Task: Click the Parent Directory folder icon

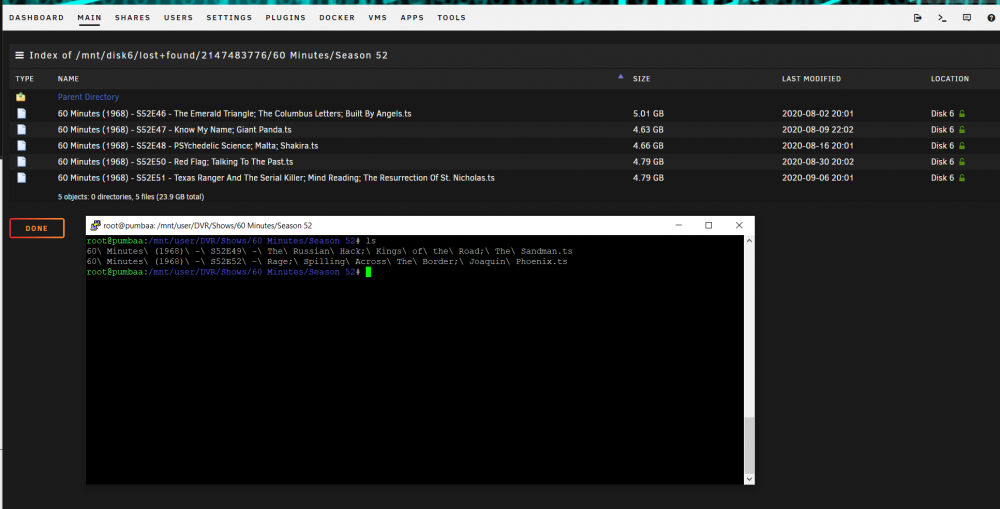Action: (x=21, y=97)
